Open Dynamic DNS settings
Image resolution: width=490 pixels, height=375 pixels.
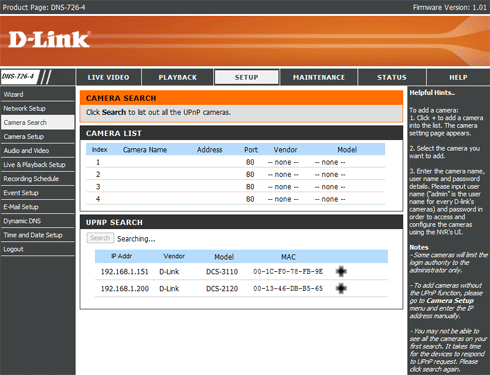37,221
